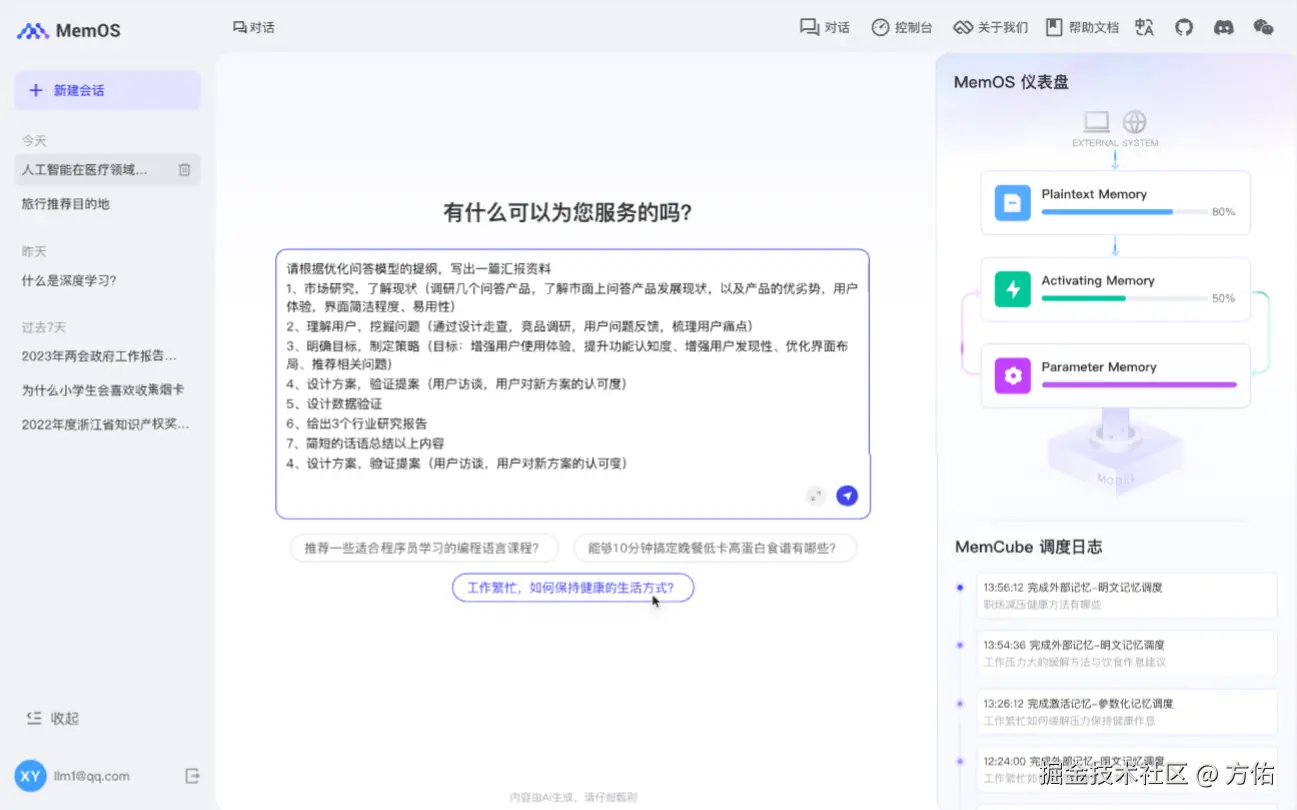1297x810 pixels.
Task: Click the MemOS 仪表盘 heading
Action: click(1011, 82)
